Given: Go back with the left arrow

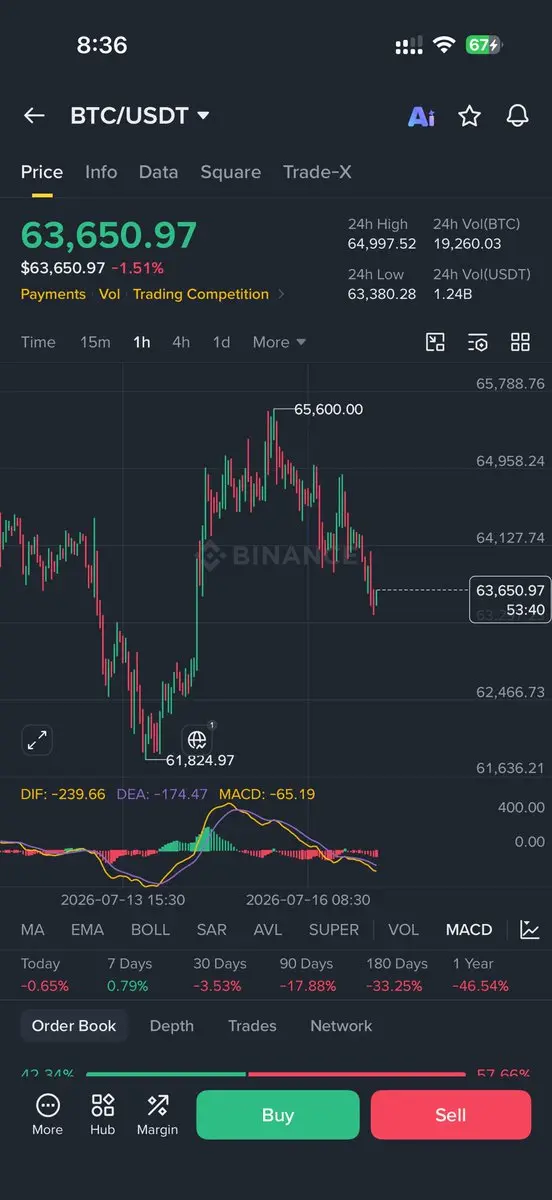Looking at the screenshot, I should coord(34,116).
